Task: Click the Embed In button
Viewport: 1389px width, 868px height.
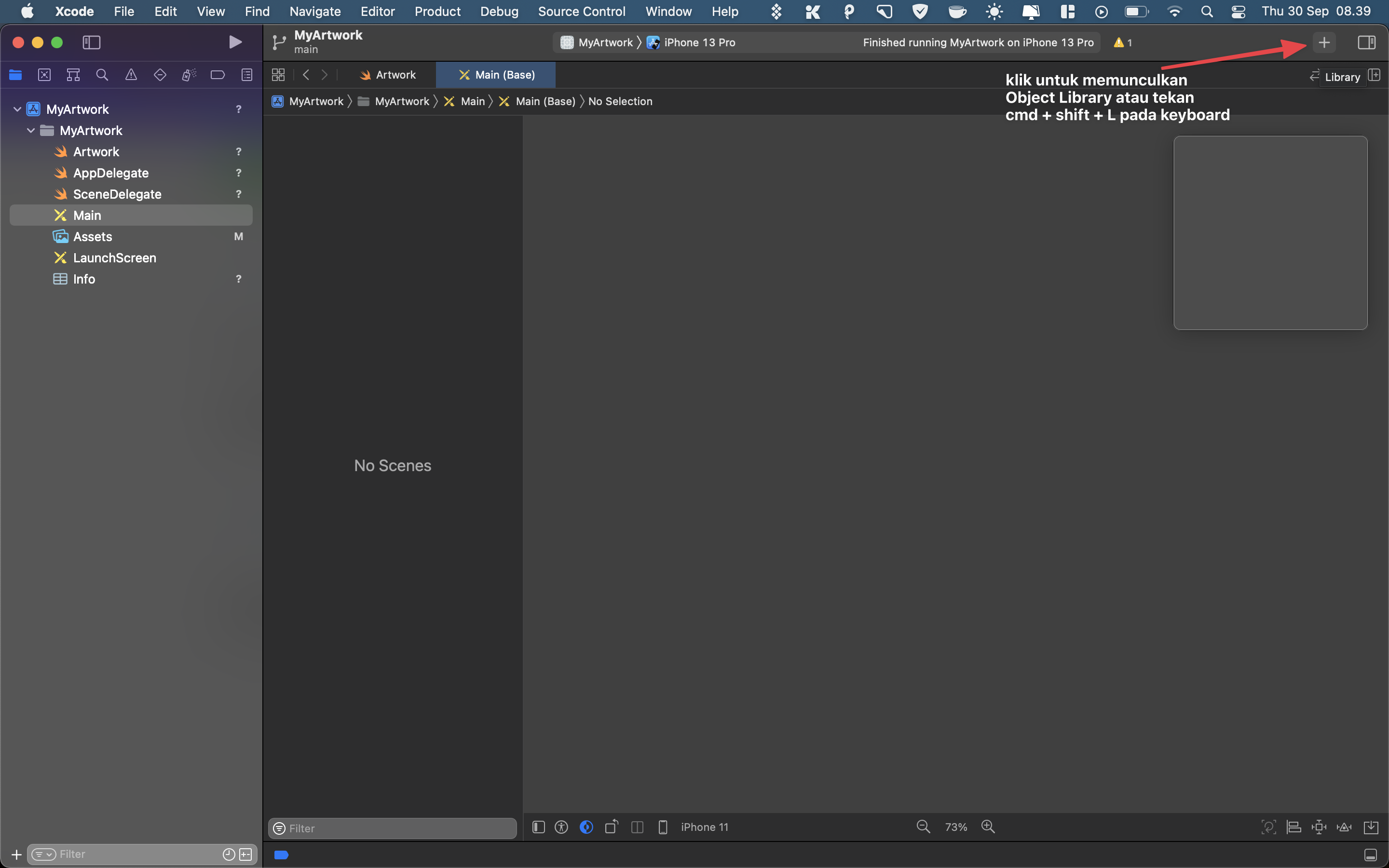Action: click(x=1371, y=827)
